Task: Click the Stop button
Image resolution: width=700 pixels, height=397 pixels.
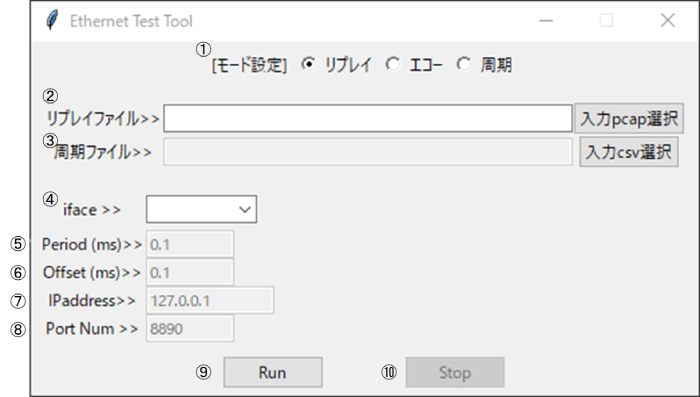Action: tap(455, 372)
